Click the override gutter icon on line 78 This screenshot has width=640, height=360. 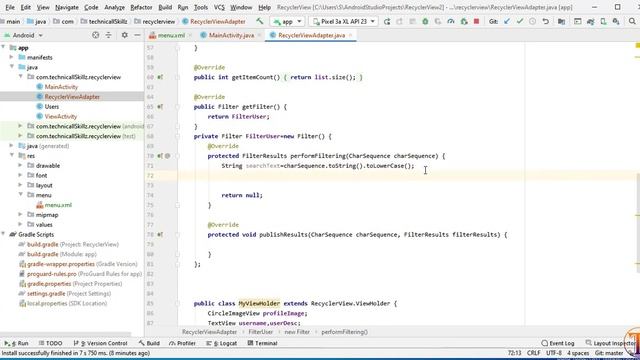(160, 234)
